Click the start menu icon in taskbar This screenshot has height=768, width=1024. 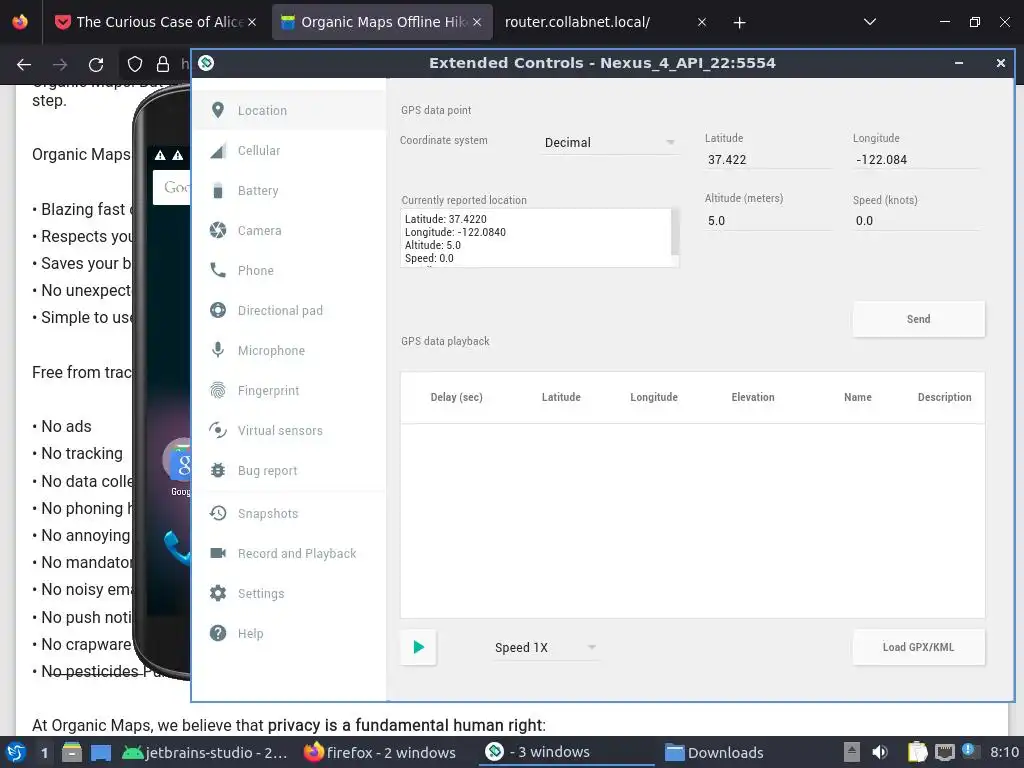[16, 752]
